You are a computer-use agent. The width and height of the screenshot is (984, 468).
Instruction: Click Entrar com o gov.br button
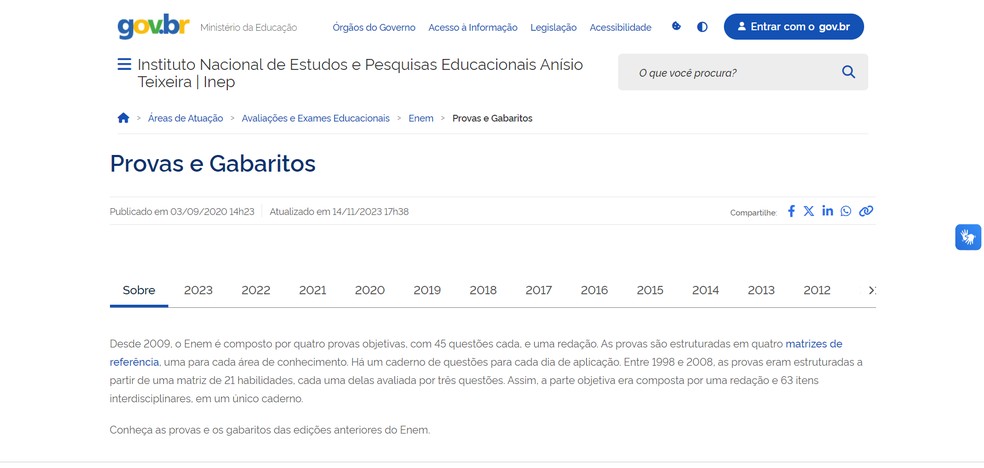[794, 27]
